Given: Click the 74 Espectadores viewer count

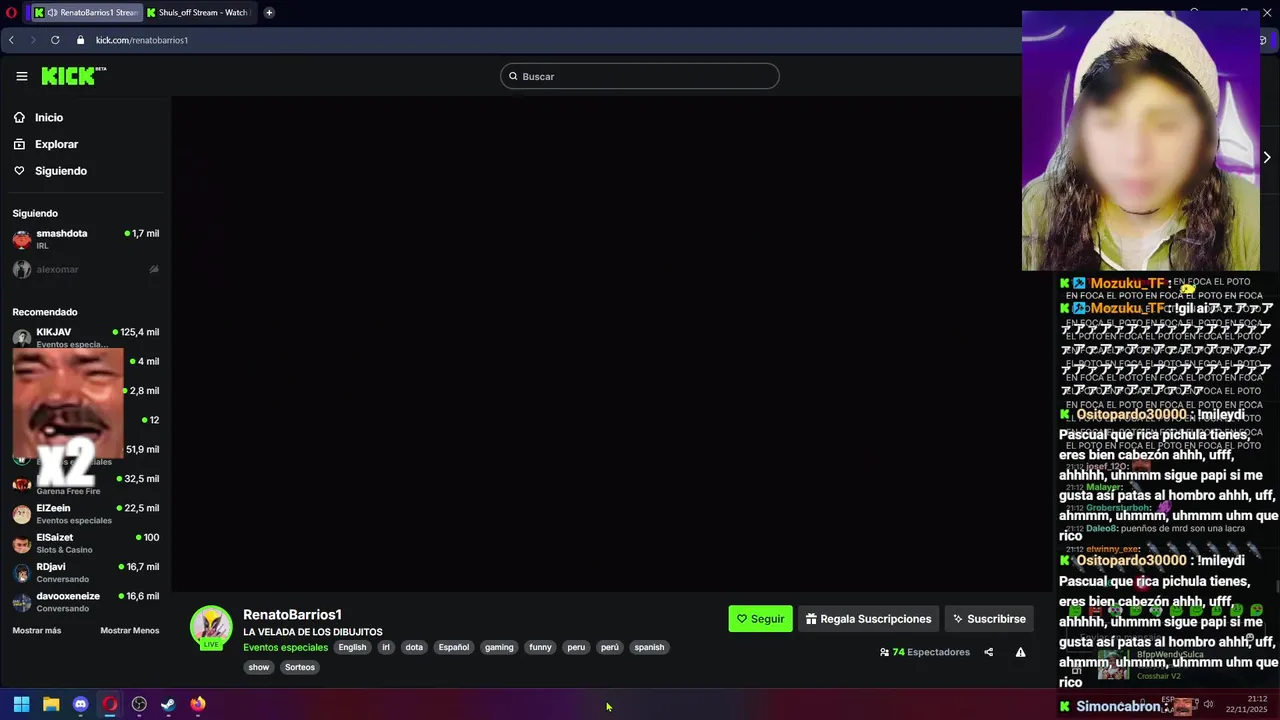Looking at the screenshot, I should point(925,652).
